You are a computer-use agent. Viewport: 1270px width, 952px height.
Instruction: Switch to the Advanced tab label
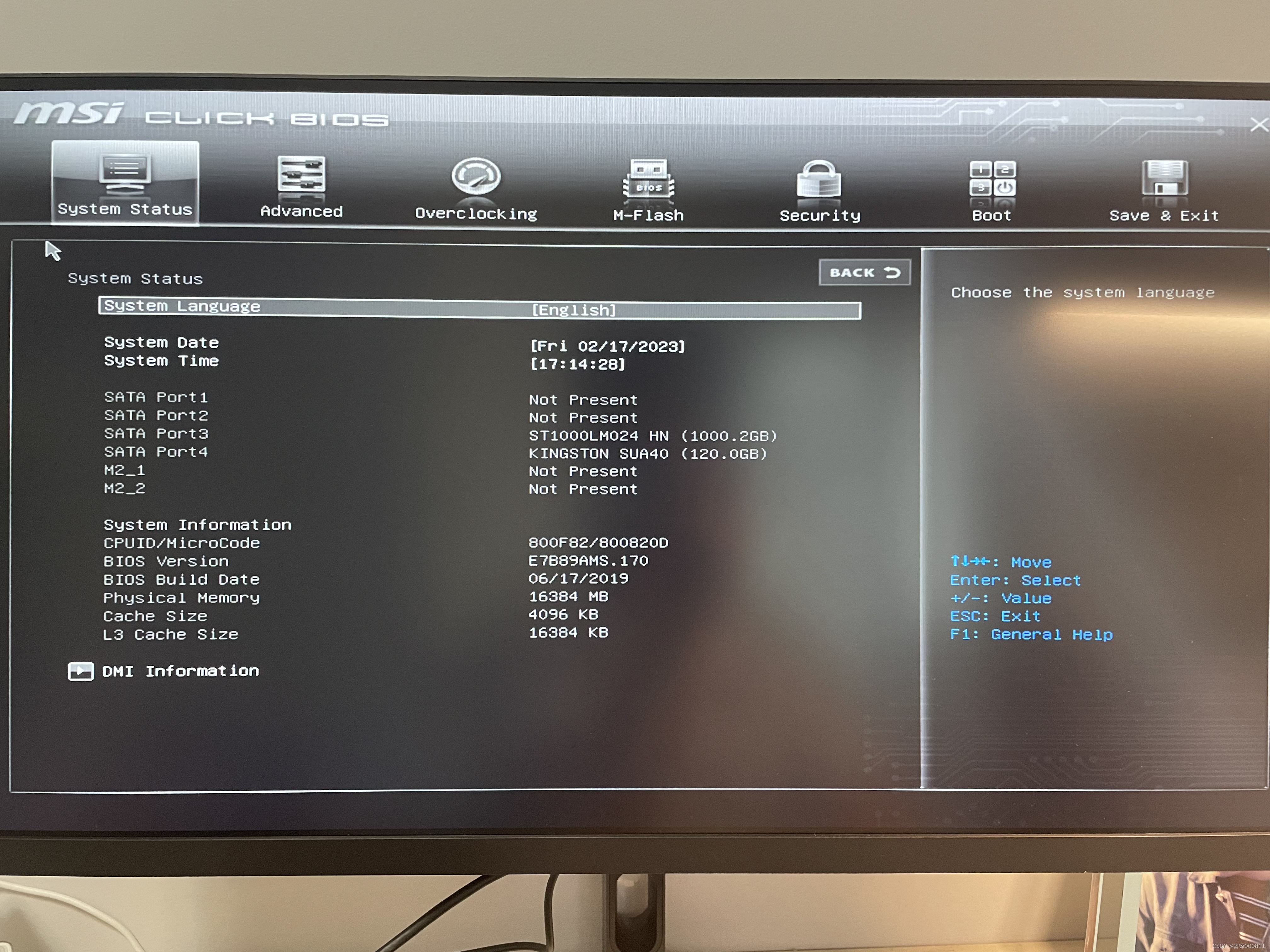[x=301, y=211]
